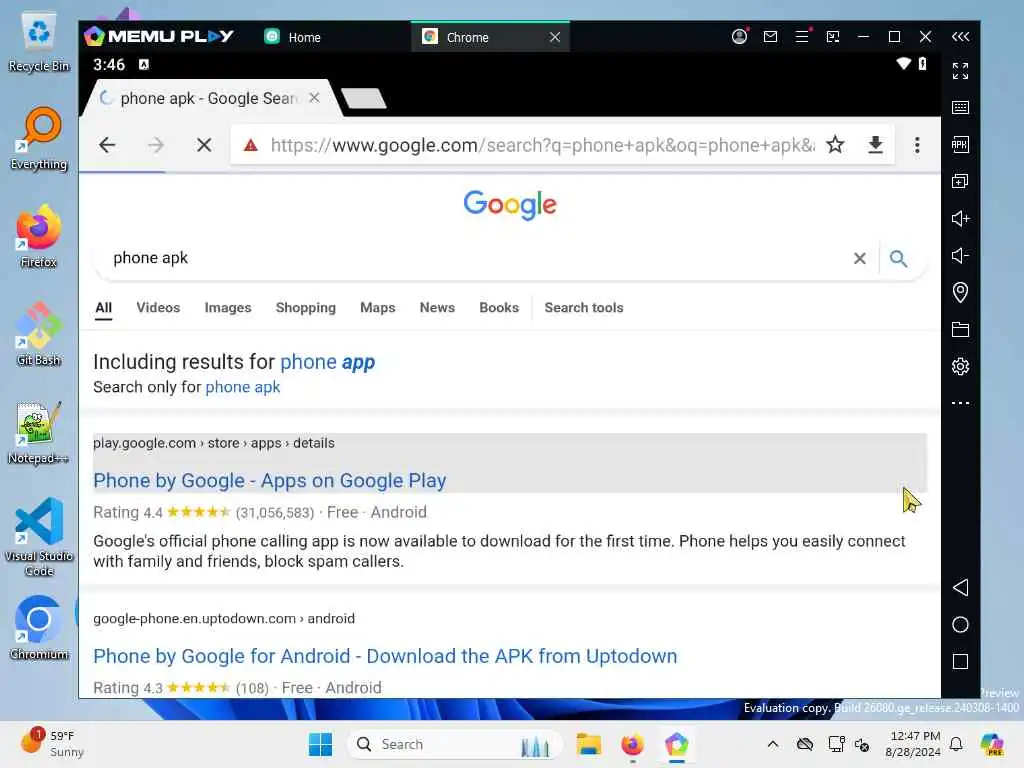Open the MEmu mail messages icon

click(x=771, y=37)
